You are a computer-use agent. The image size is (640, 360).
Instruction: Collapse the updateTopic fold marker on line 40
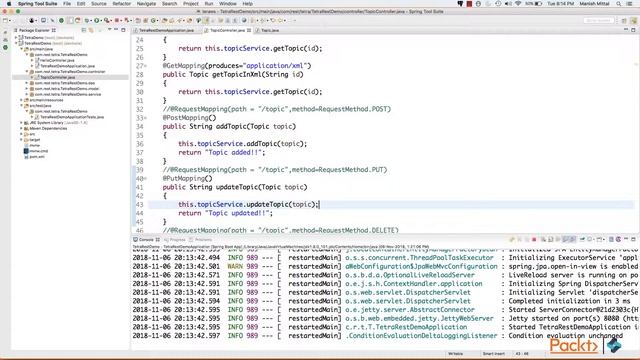click(145, 178)
